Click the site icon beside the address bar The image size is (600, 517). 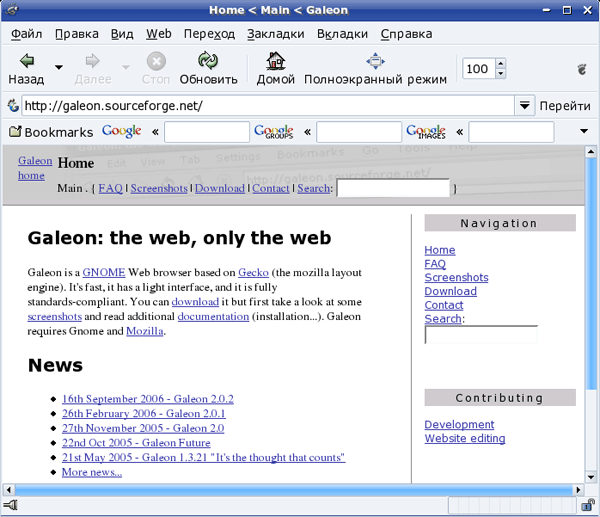tap(13, 105)
